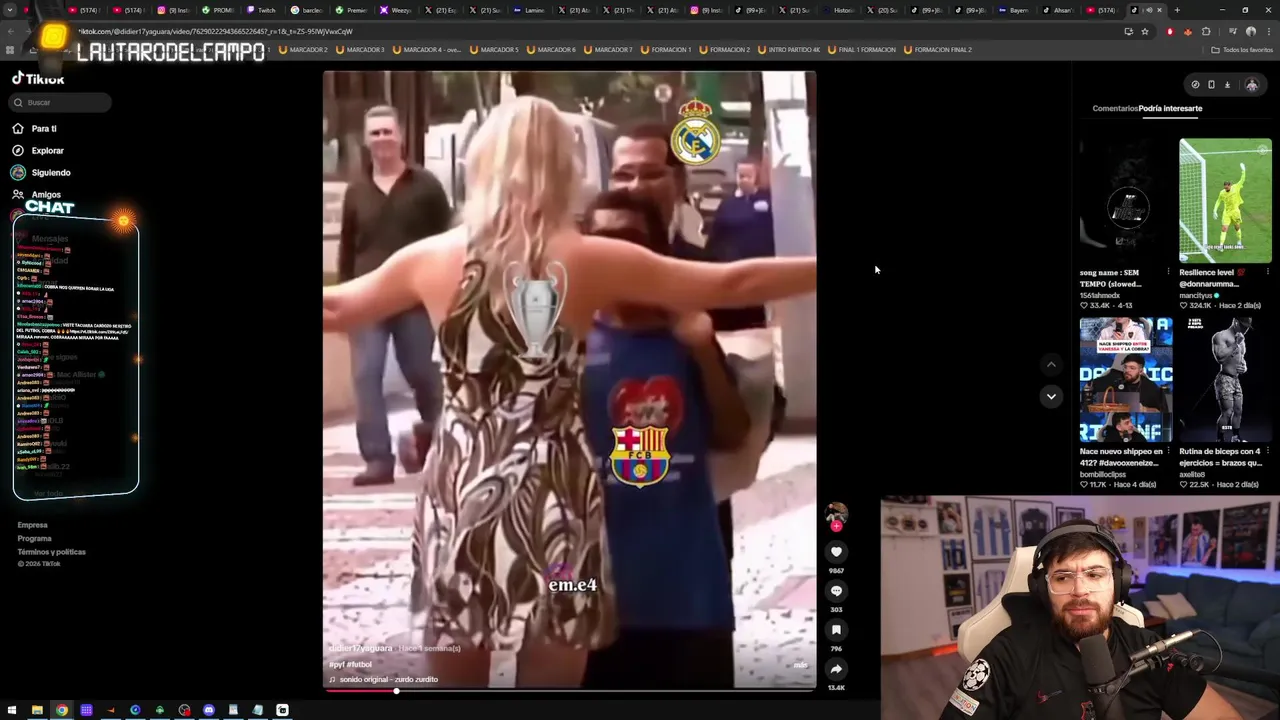Open the FORMACION FINAL 2 bookmark

click(x=937, y=49)
